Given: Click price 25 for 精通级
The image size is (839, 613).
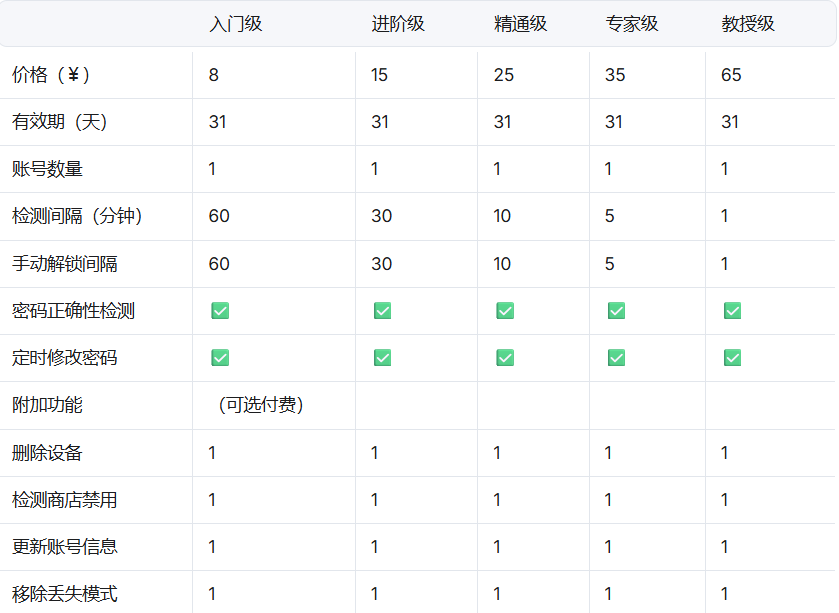Looking at the screenshot, I should [x=504, y=75].
